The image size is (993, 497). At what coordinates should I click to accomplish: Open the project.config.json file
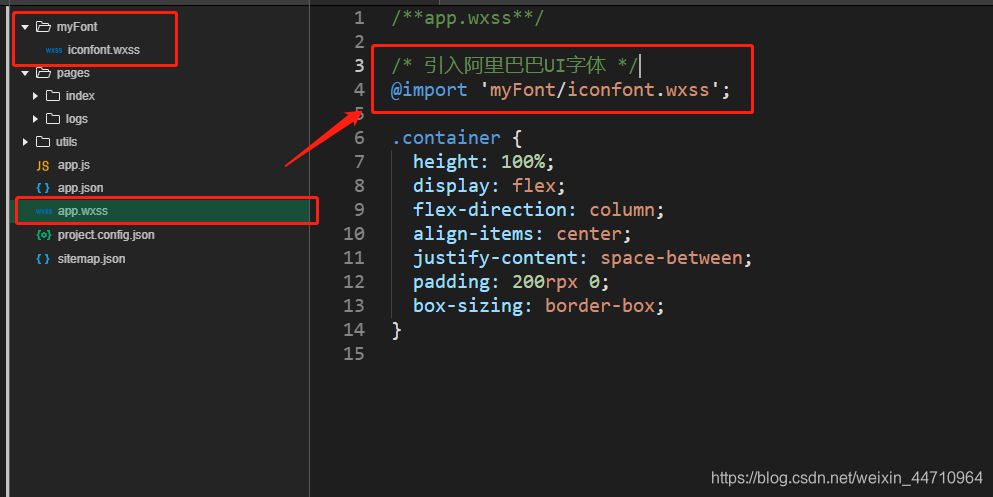point(106,235)
